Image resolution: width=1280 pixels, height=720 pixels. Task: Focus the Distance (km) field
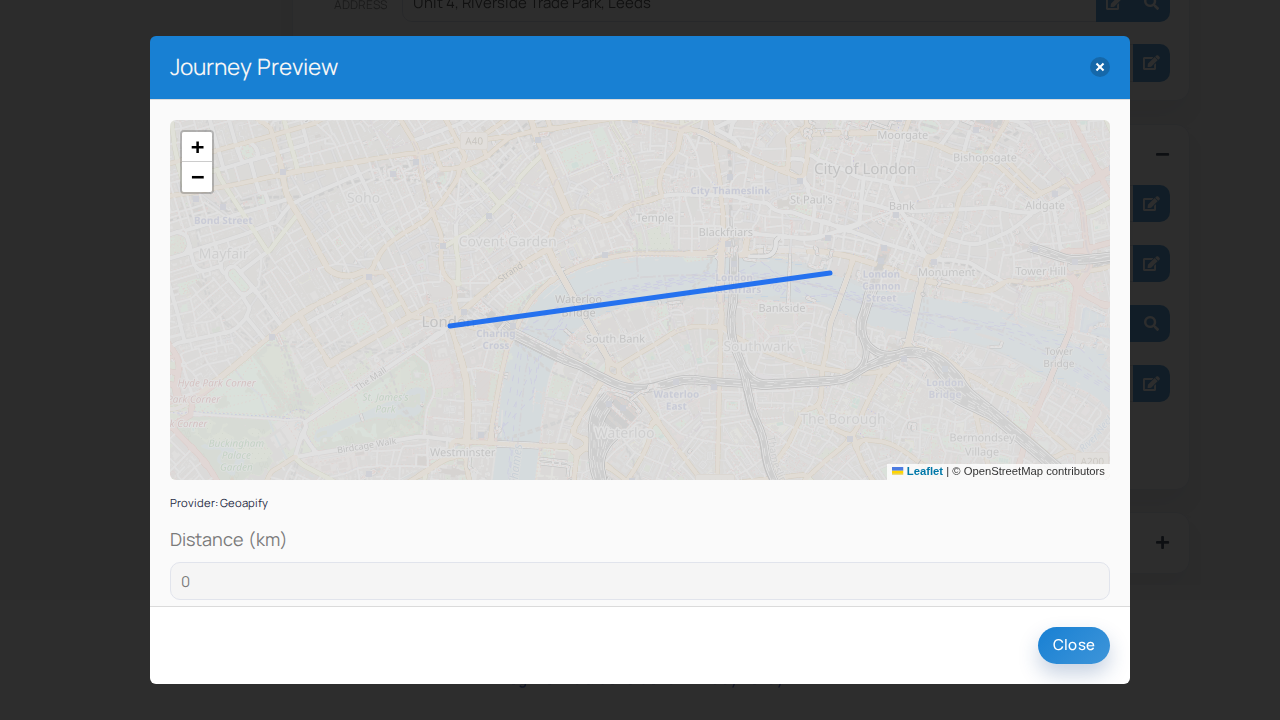tap(640, 581)
